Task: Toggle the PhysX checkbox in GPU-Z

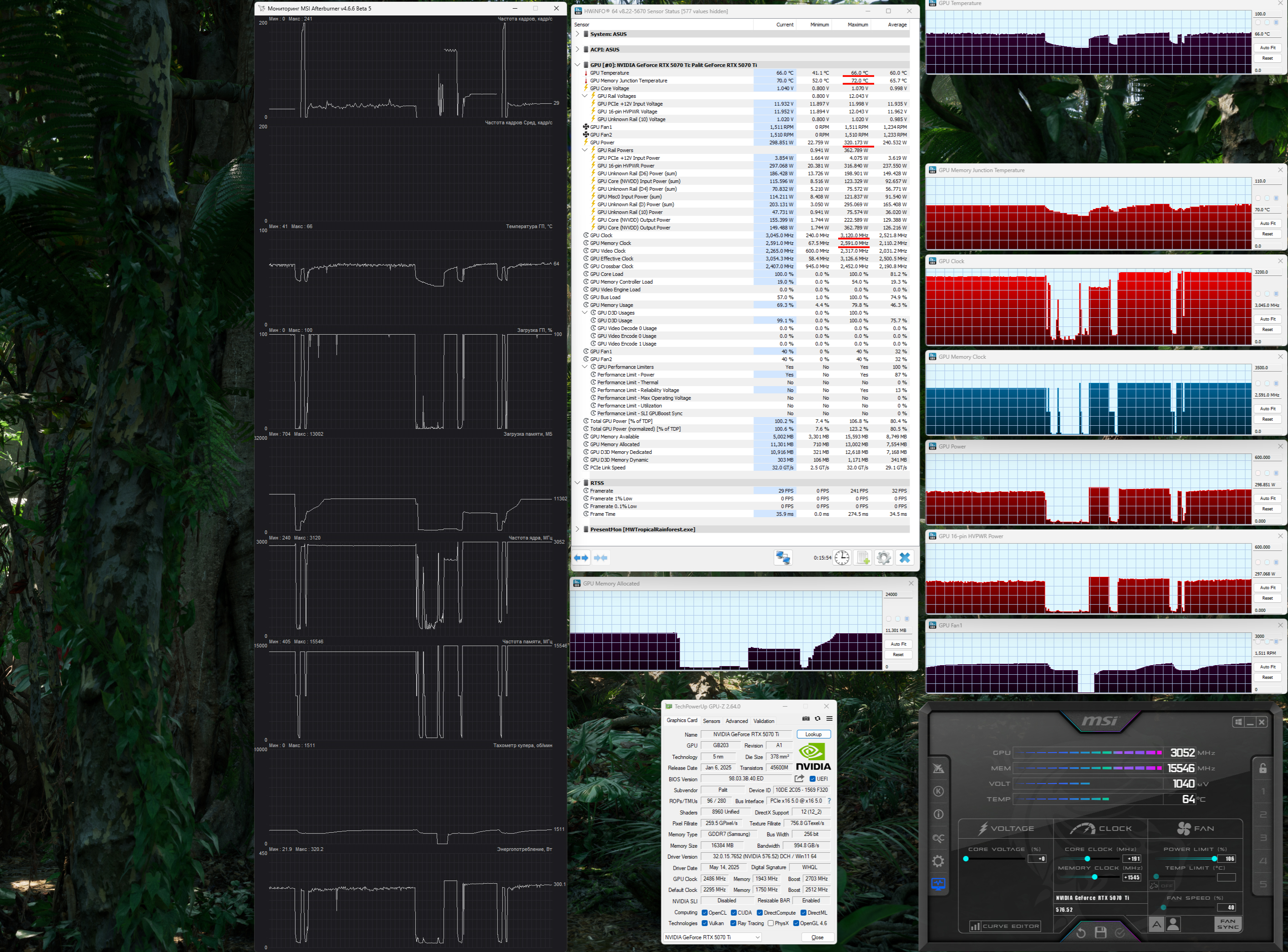Action: click(x=770, y=923)
